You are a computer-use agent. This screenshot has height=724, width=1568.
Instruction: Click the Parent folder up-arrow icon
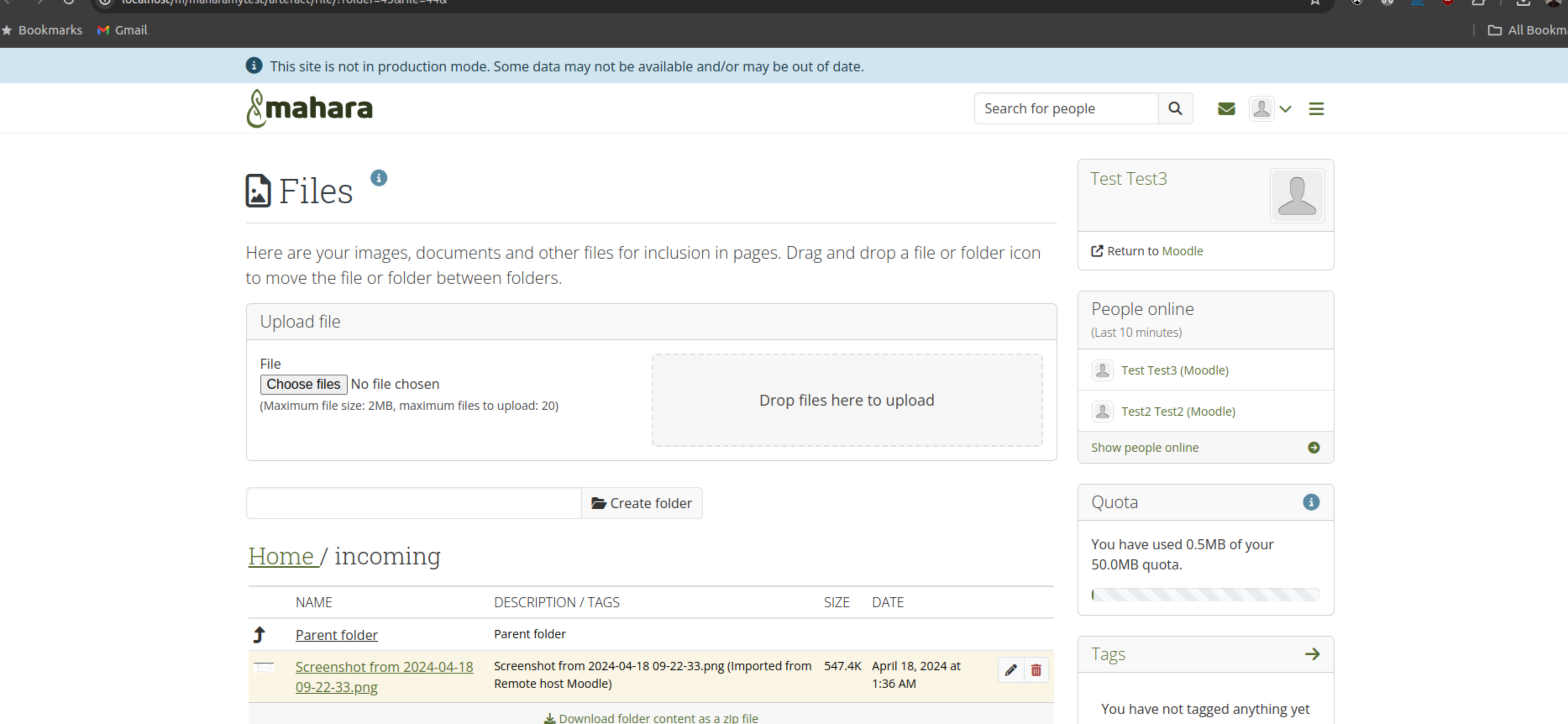260,635
